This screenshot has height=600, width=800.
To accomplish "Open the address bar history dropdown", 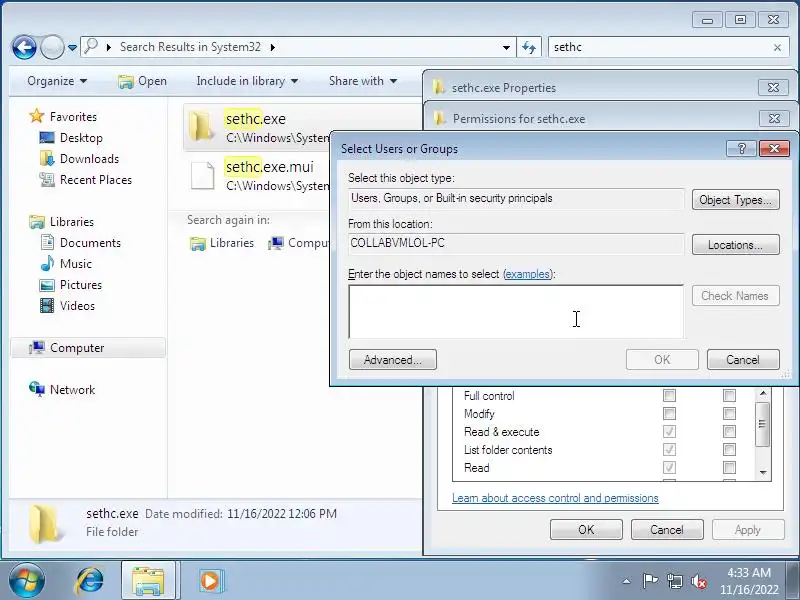I will tap(506, 47).
